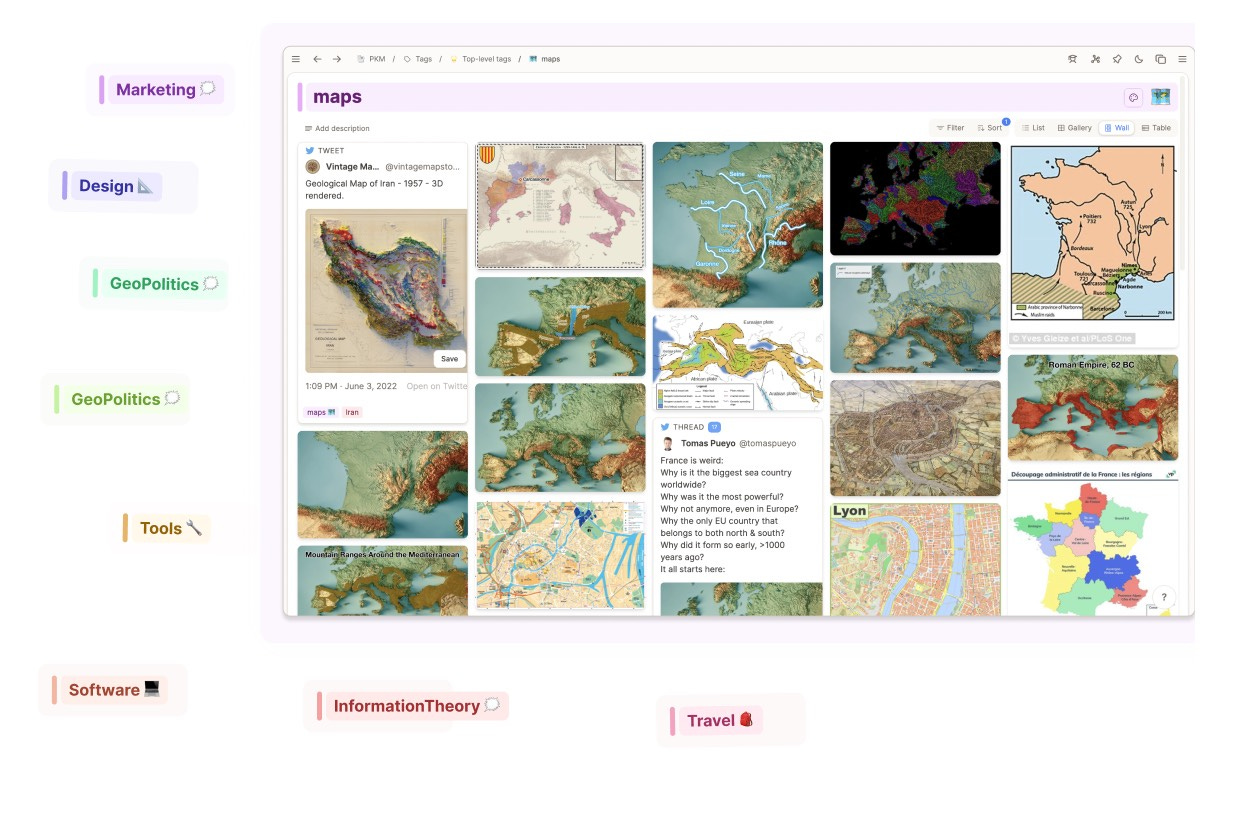1240x816 pixels.
Task: Open the Filter menu
Action: 950,128
